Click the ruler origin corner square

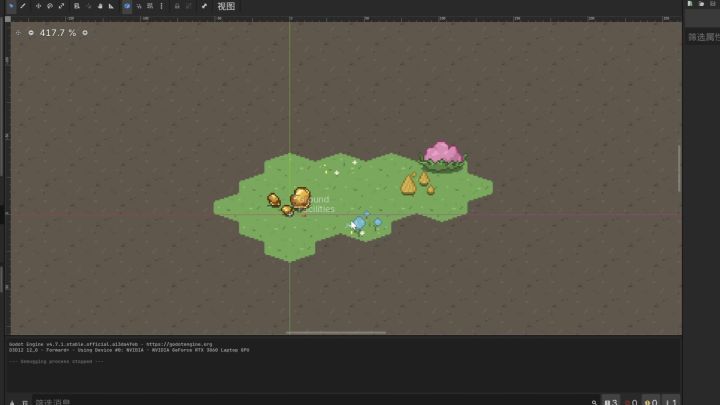8,19
